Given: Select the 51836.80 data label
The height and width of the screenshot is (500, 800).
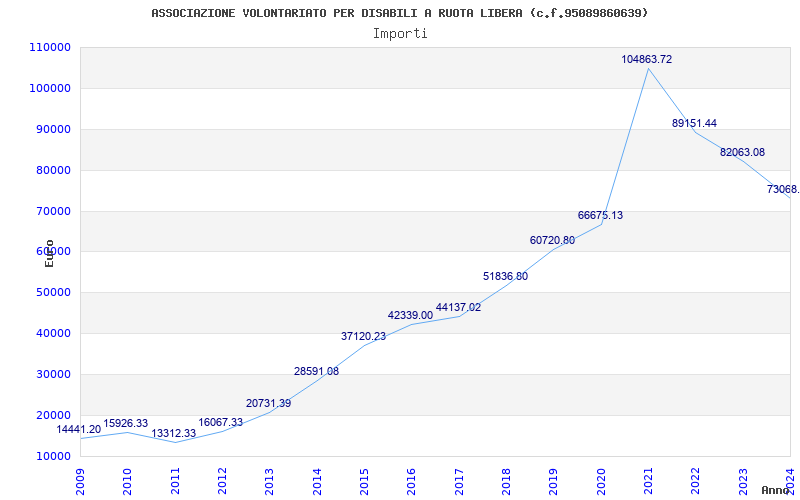Looking at the screenshot, I should click(506, 277).
